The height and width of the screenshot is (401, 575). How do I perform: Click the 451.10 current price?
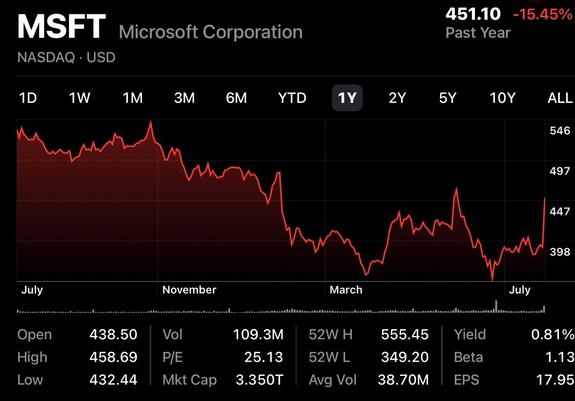(x=473, y=14)
